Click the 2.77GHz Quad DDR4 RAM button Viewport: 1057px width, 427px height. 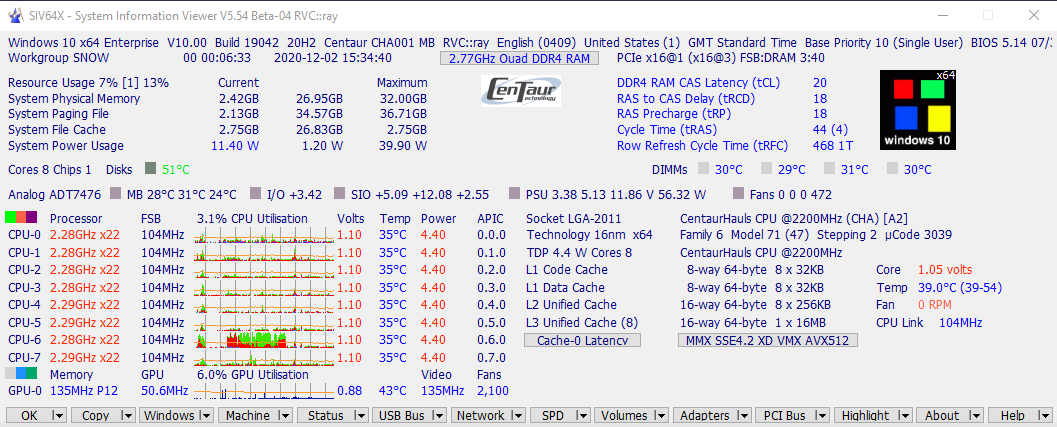point(518,59)
